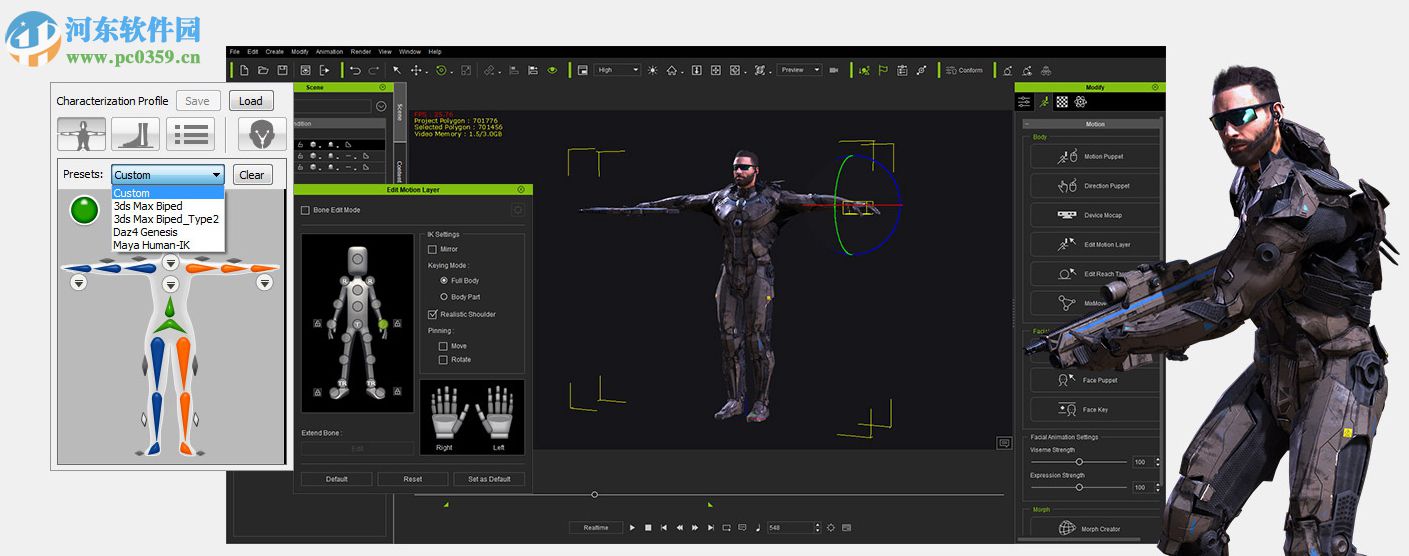Image resolution: width=1409 pixels, height=556 pixels.
Task: Enable Move pinning checkbox
Action: (x=443, y=346)
